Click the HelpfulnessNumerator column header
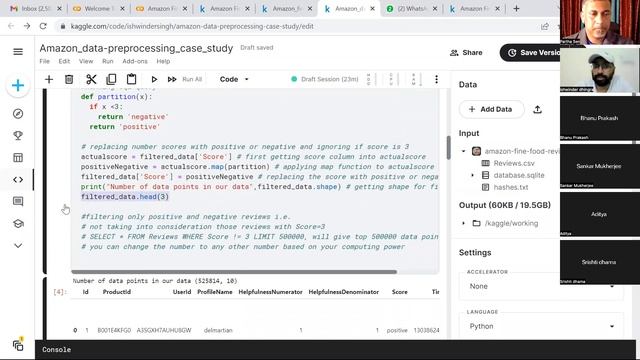This screenshot has width=640, height=360. click(270, 292)
